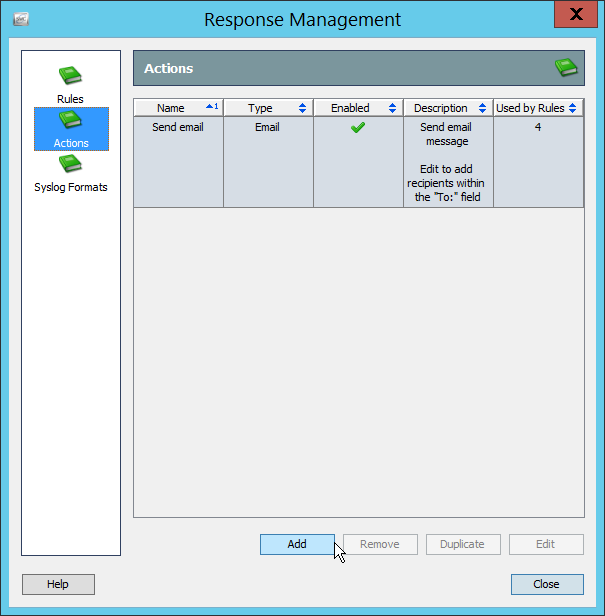Screen dimensions: 605x616
Task: Open the Syslog Formats section icon
Action: tap(70, 165)
